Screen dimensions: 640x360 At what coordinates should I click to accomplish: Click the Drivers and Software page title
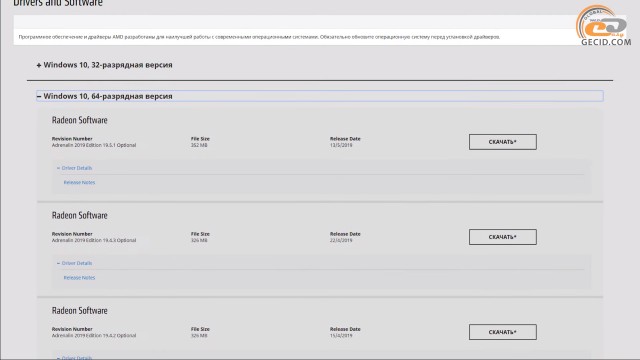click(x=58, y=3)
